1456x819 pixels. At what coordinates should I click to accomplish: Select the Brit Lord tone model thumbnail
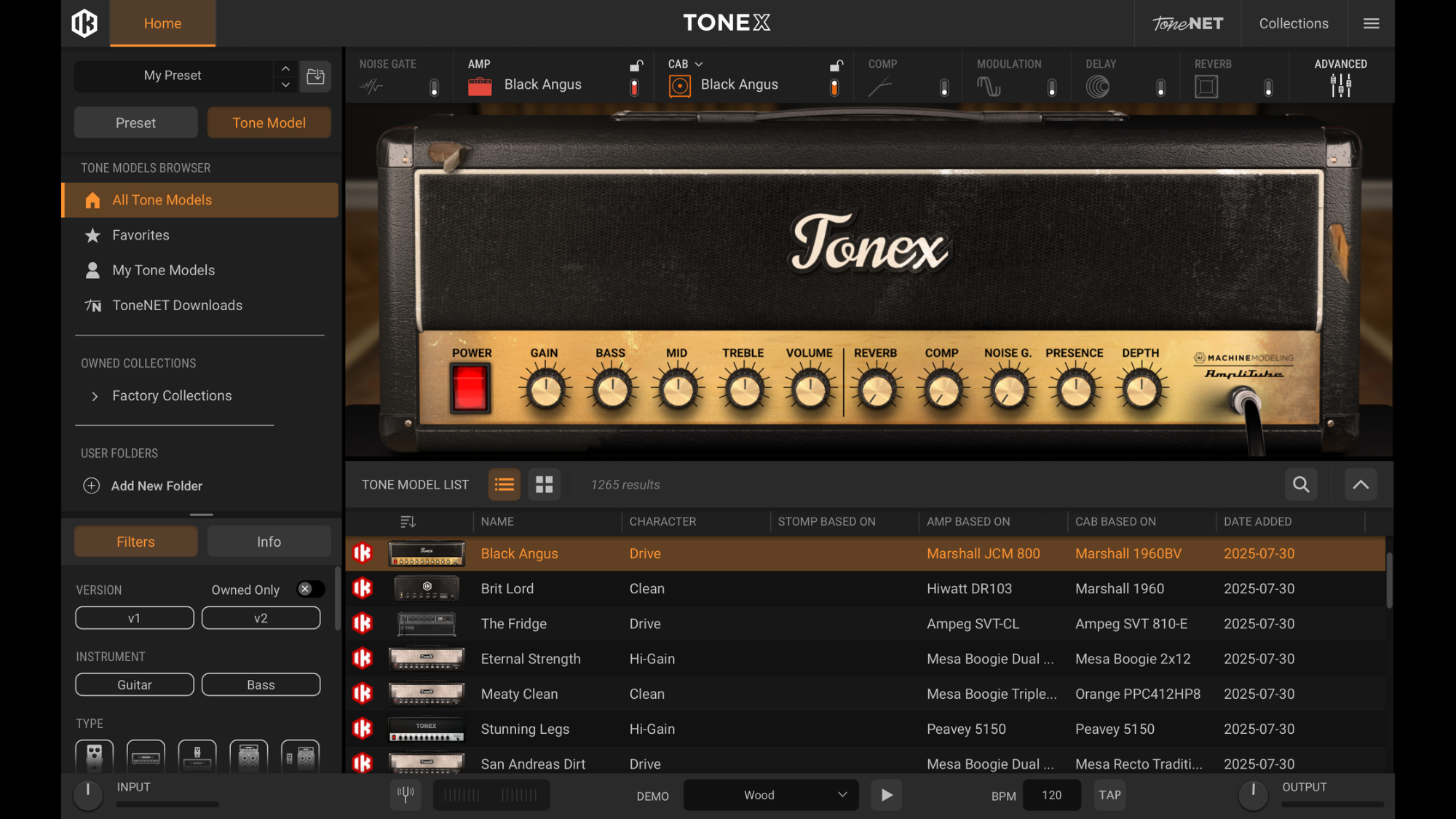pos(427,588)
